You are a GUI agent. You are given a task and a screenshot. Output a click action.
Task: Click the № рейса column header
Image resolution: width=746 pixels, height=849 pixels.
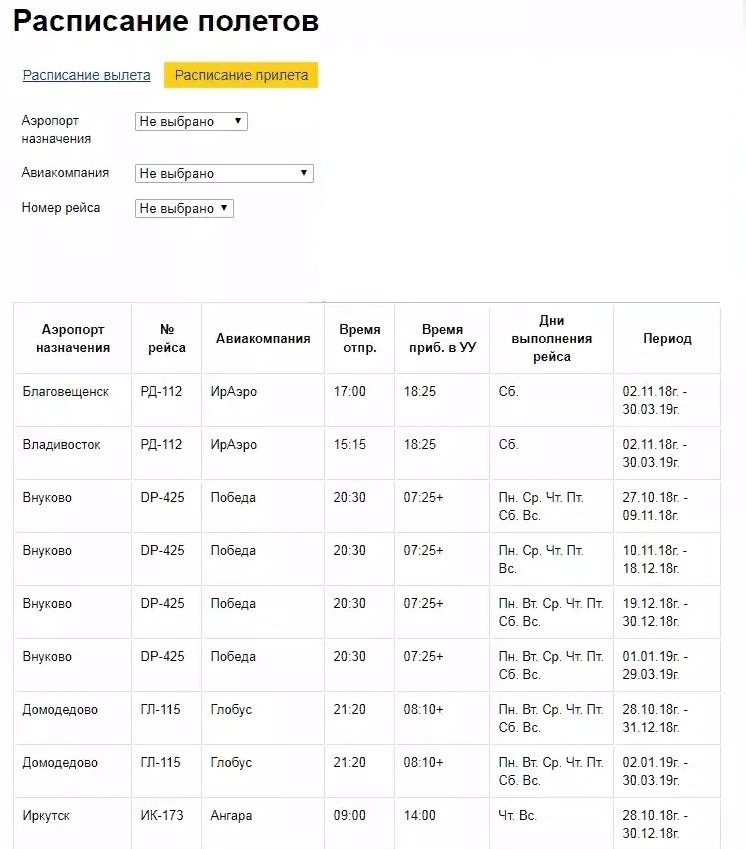pyautogui.click(x=167, y=338)
